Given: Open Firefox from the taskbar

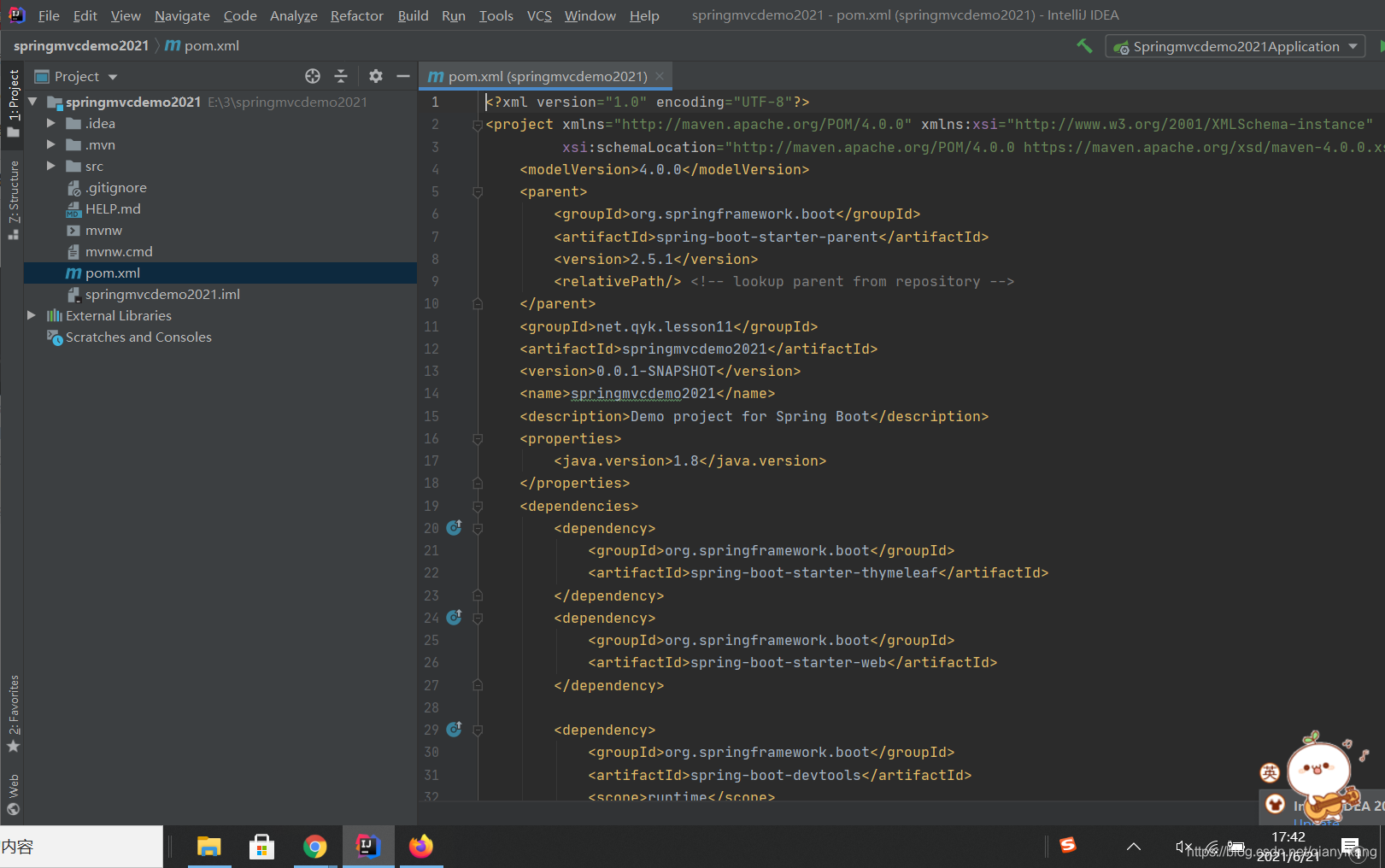Looking at the screenshot, I should (420, 847).
